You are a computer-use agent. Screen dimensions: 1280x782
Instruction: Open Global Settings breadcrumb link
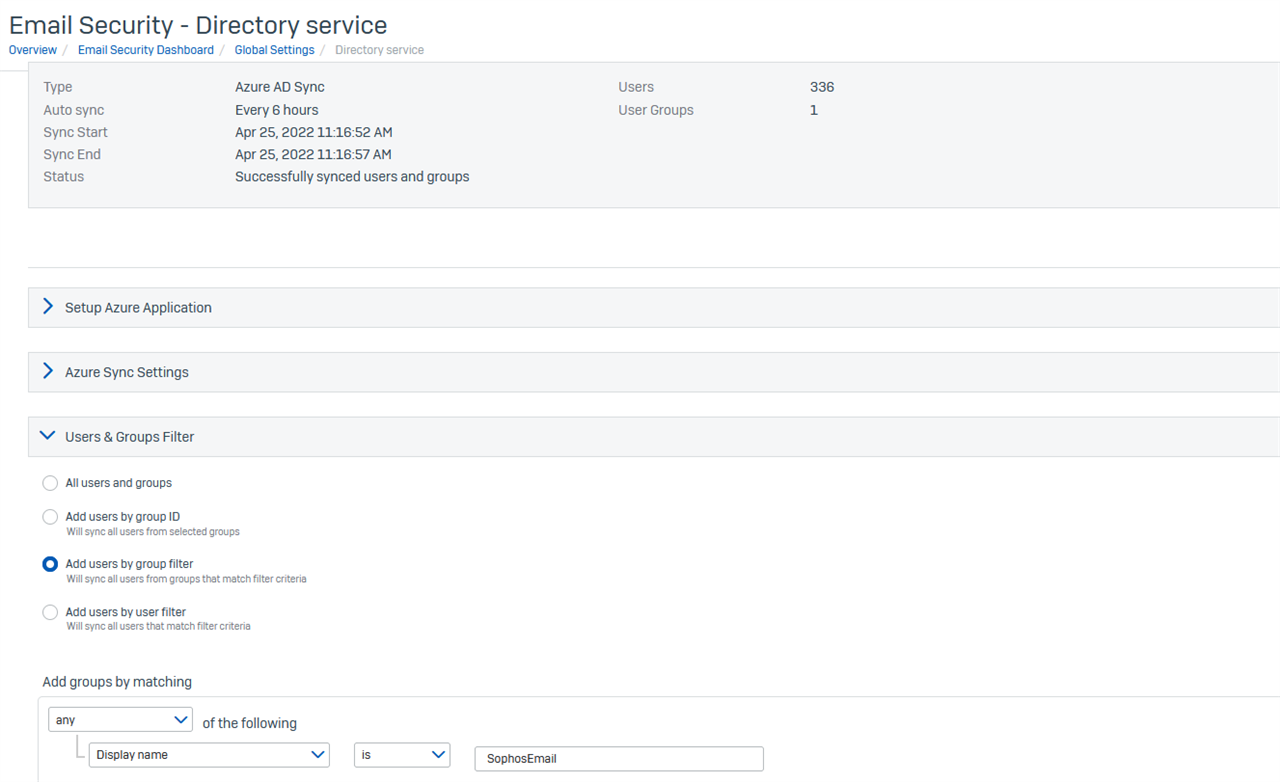(x=275, y=50)
